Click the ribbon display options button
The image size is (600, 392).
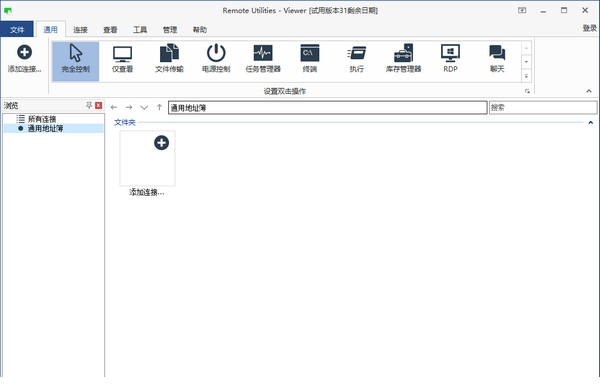tap(522, 10)
